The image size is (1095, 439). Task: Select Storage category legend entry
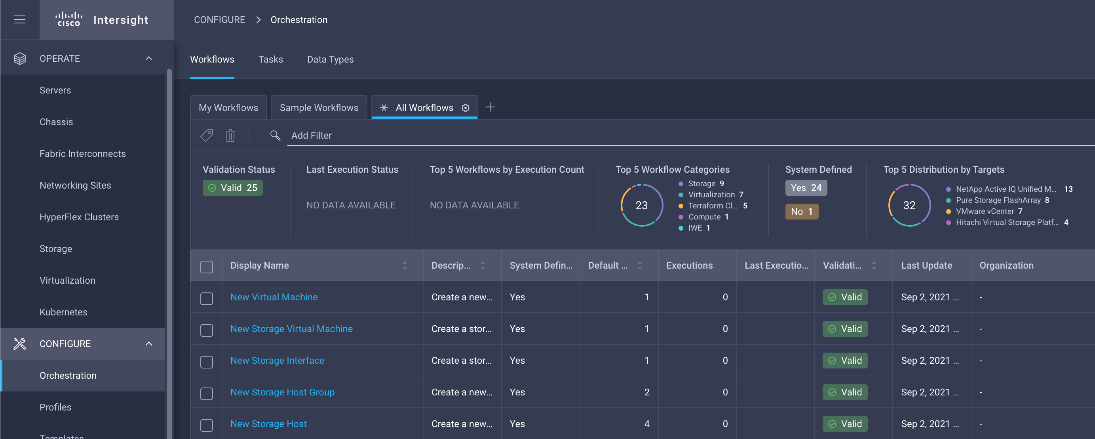click(701, 184)
